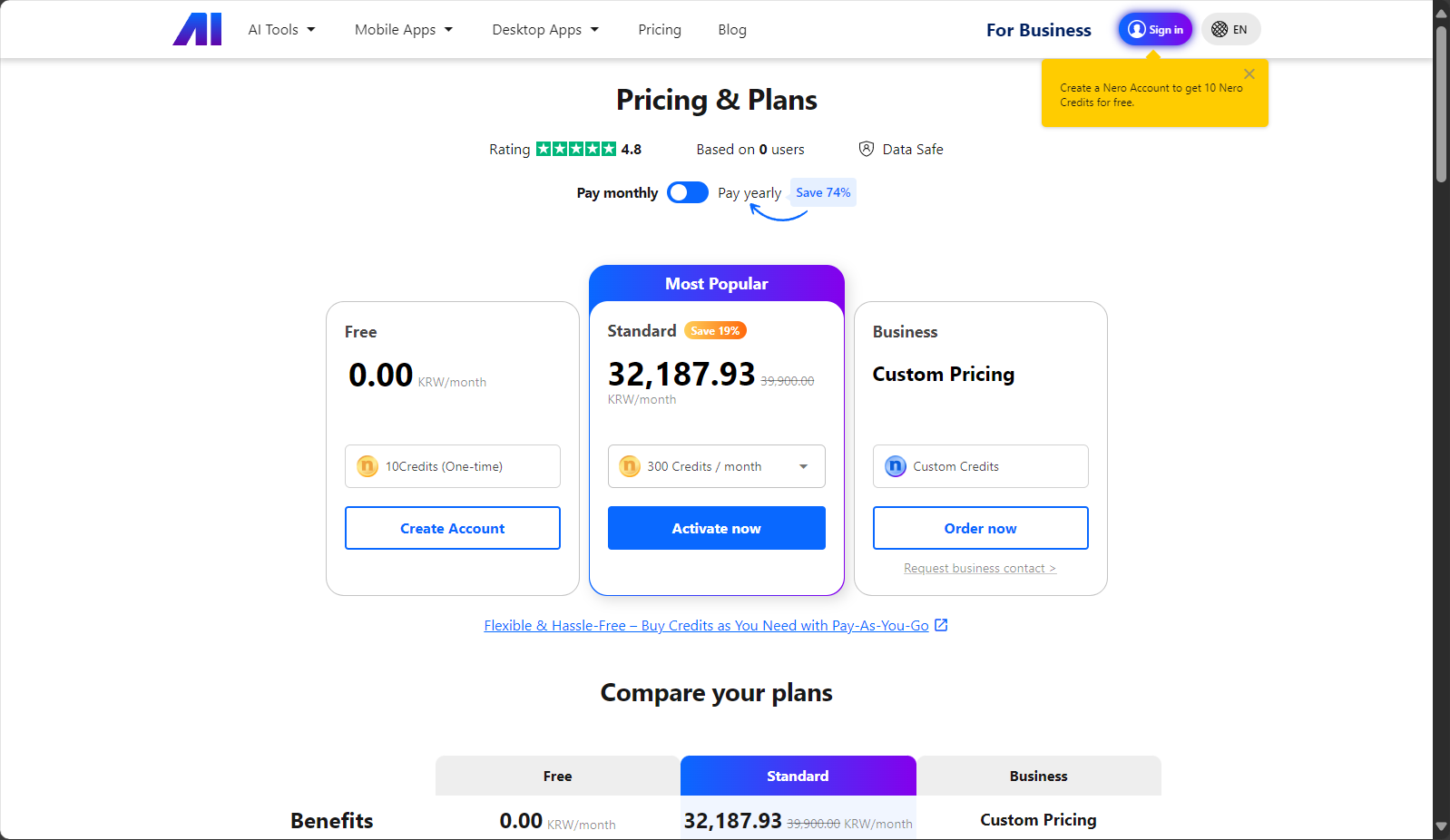This screenshot has height=840, width=1450.
Task: Close the yellow Nero credits tooltip
Action: click(x=1249, y=74)
